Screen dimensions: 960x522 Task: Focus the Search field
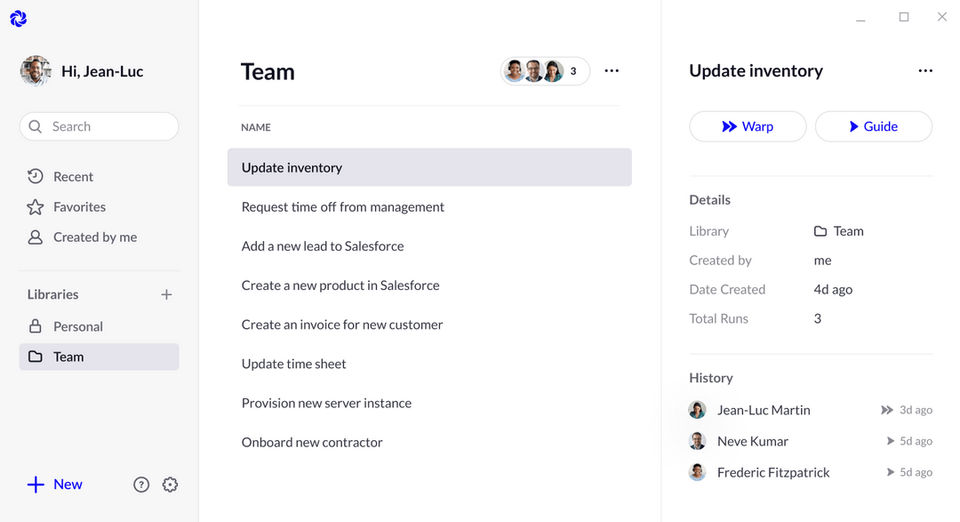100,127
